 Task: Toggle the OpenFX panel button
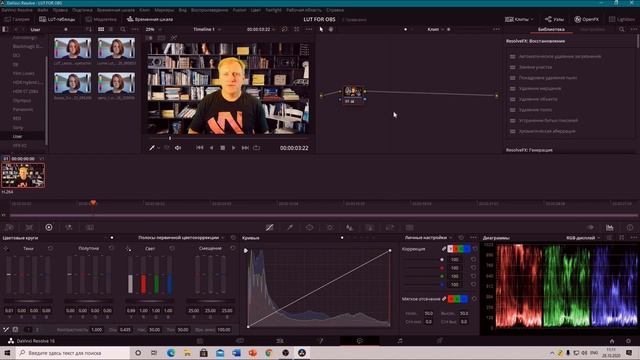(x=587, y=19)
